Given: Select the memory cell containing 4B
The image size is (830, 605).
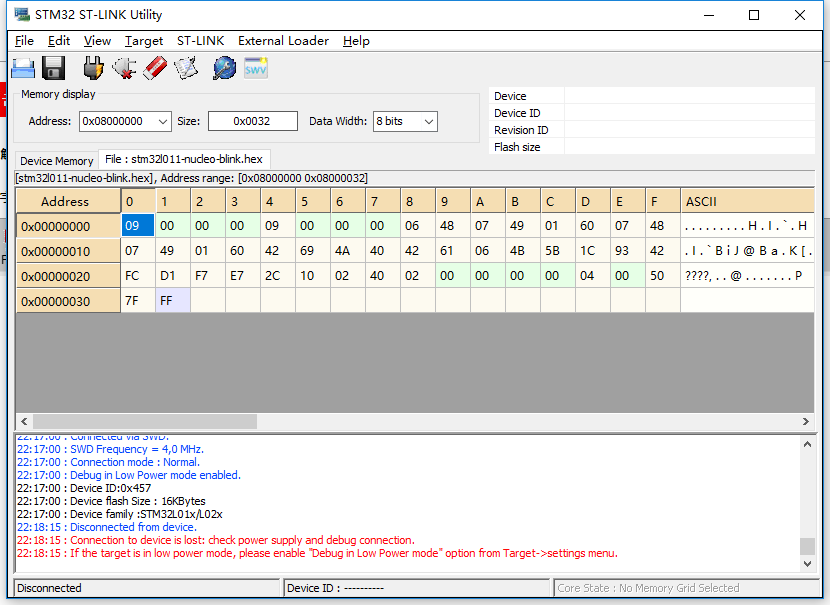Looking at the screenshot, I should tap(522, 251).
